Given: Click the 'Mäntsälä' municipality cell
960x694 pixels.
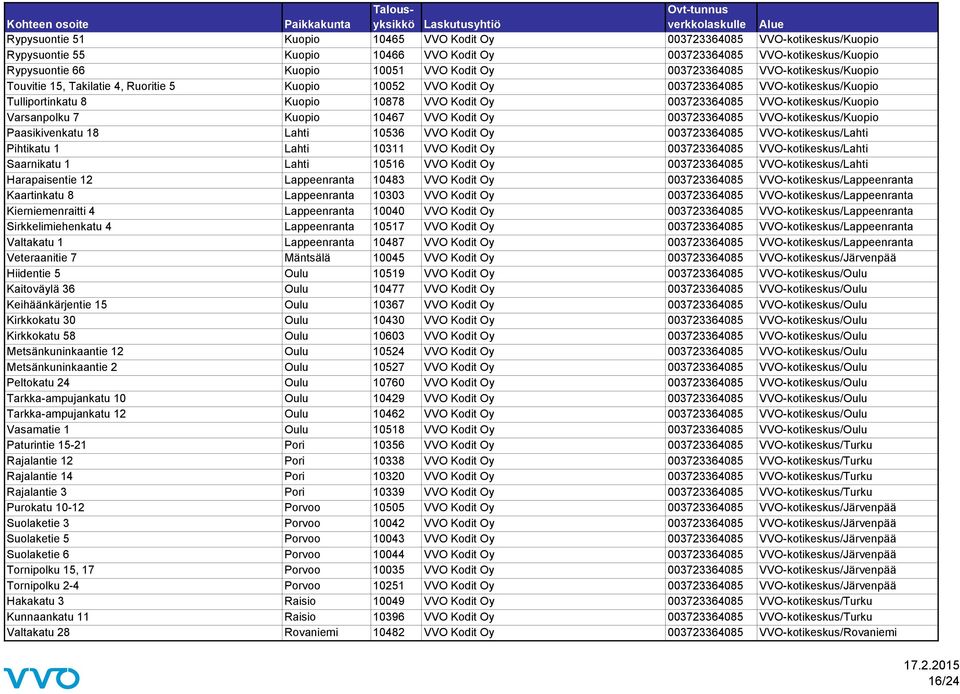Looking at the screenshot, I should point(307,258).
